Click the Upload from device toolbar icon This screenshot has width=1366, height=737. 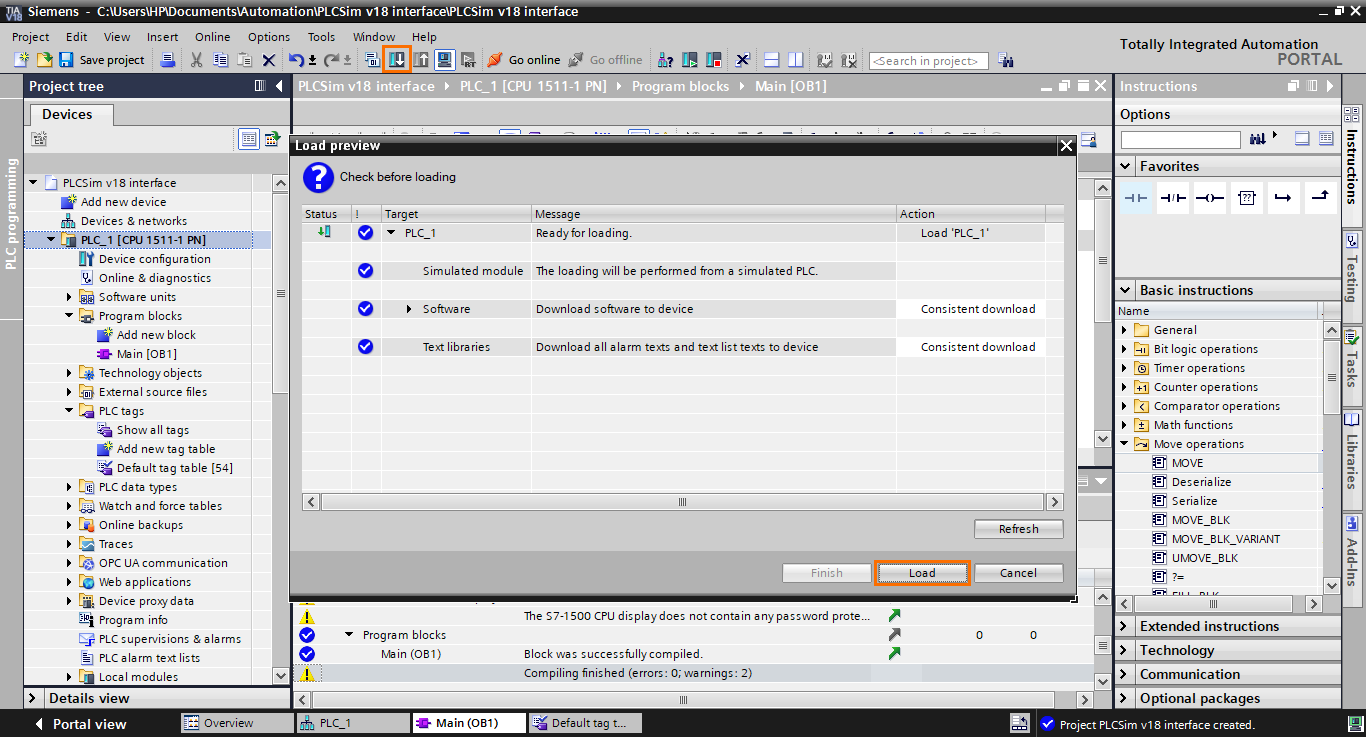[x=420, y=60]
